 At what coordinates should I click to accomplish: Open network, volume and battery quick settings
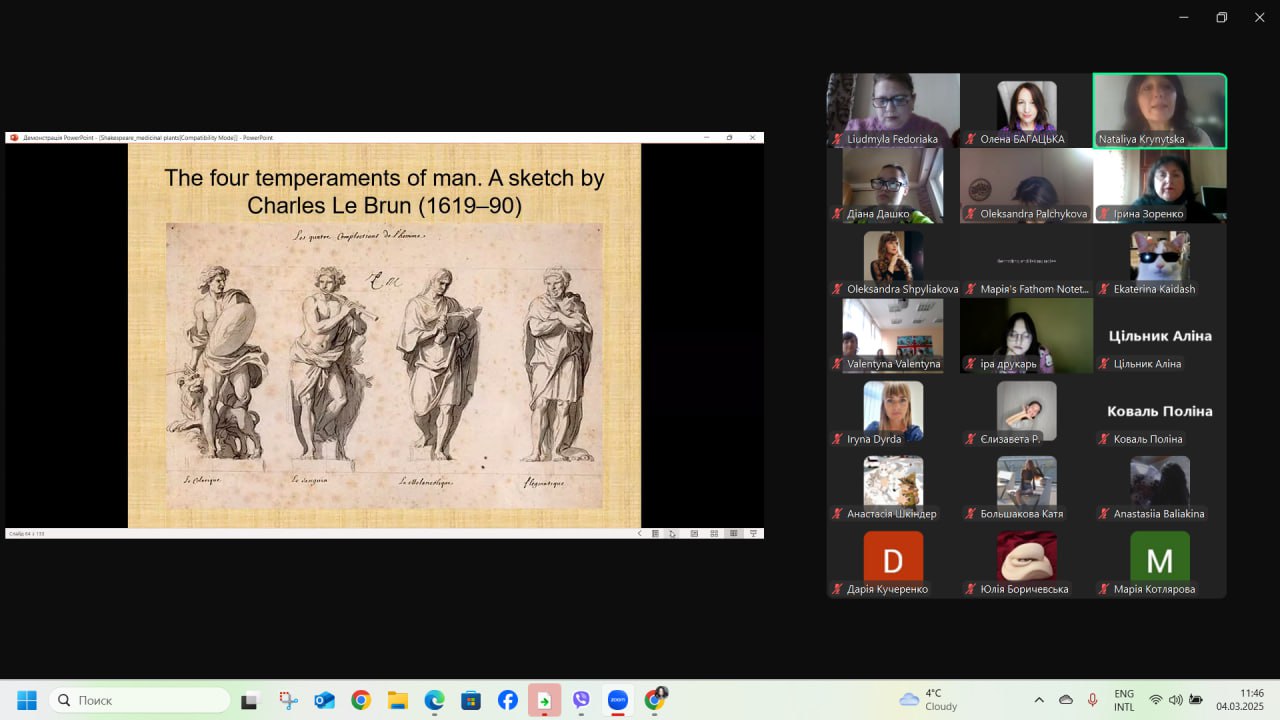(x=1176, y=700)
